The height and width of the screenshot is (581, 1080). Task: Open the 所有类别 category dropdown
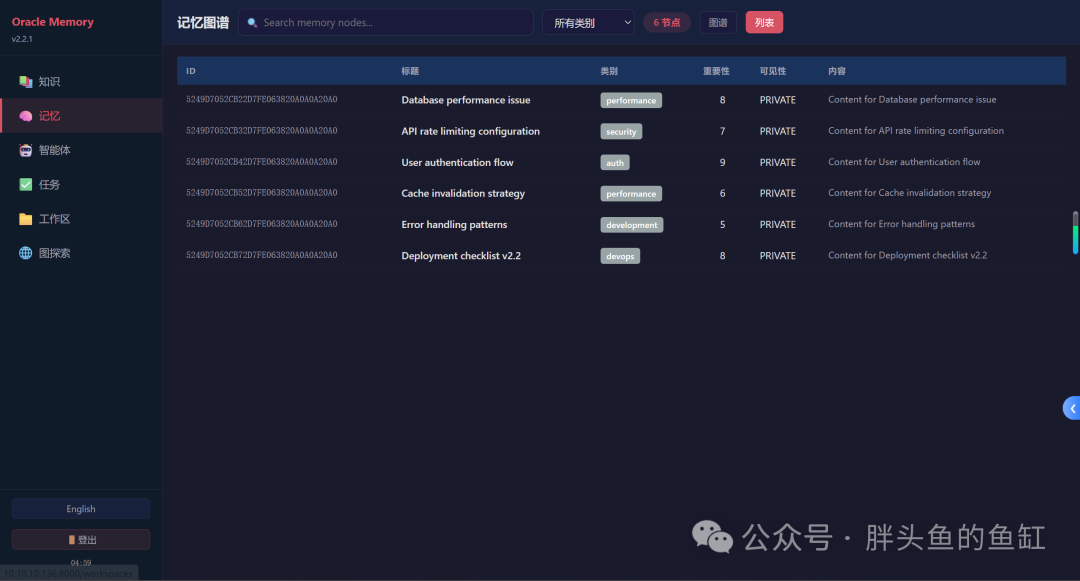pyautogui.click(x=588, y=23)
